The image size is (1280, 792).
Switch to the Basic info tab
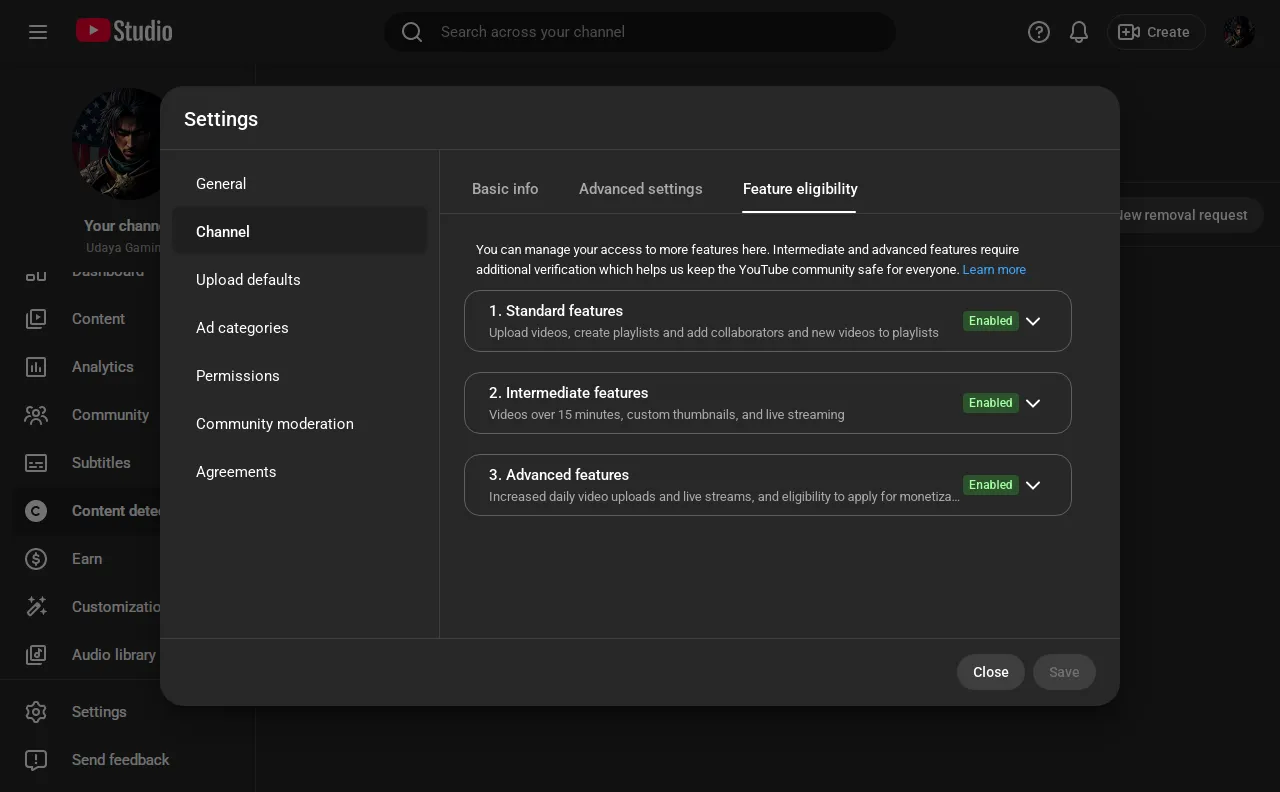pyautogui.click(x=505, y=189)
